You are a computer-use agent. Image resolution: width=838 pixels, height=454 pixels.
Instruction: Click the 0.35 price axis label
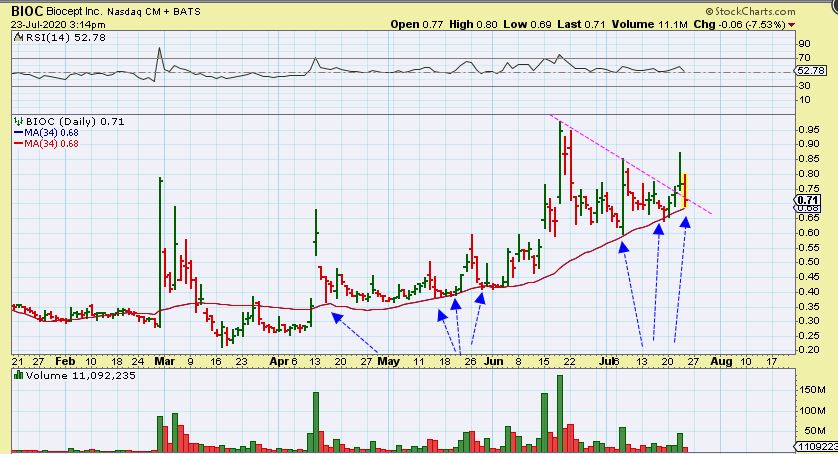point(808,307)
